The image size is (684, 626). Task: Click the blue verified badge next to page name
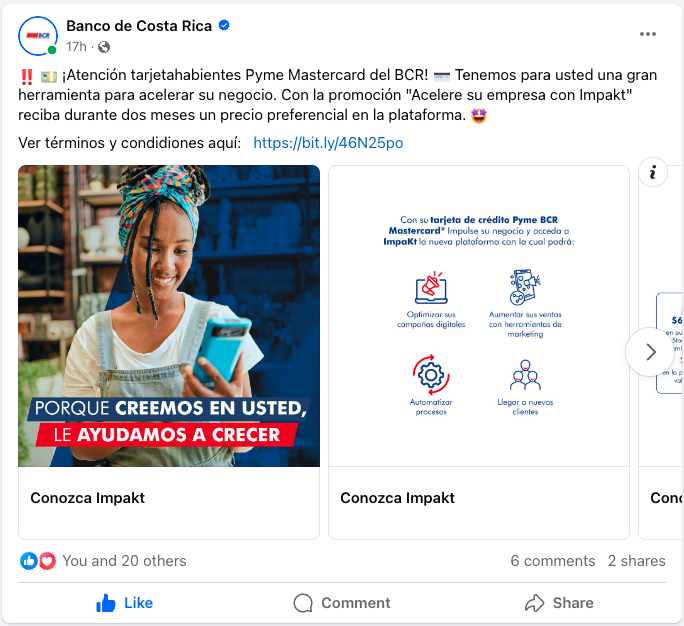[224, 26]
